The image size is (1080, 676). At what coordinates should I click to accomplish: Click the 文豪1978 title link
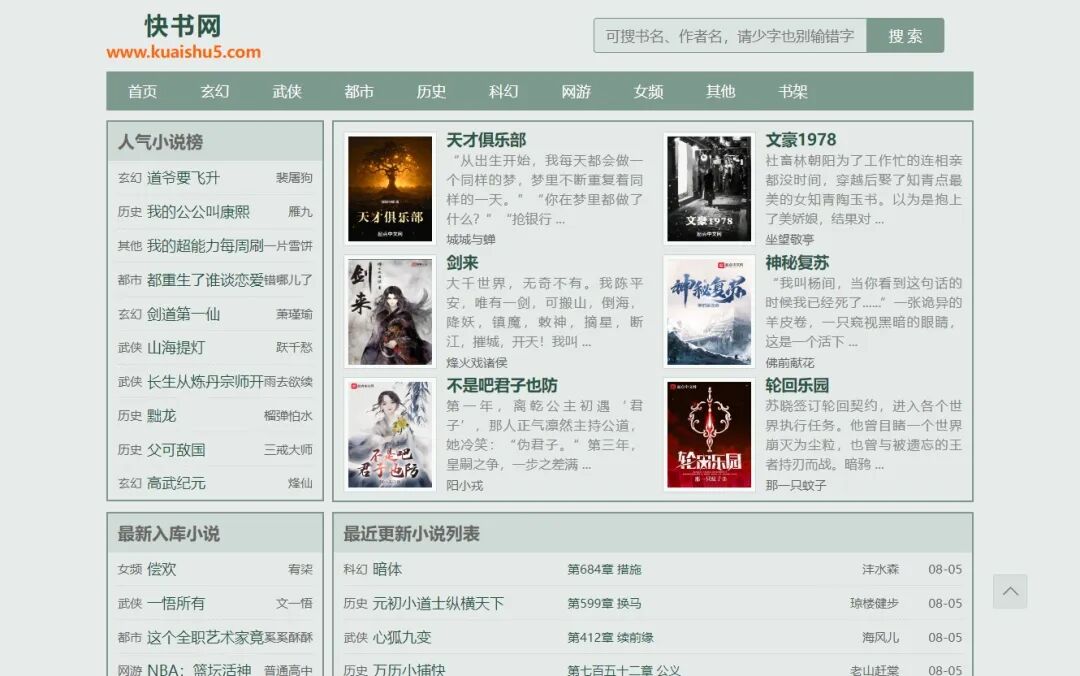click(x=800, y=140)
